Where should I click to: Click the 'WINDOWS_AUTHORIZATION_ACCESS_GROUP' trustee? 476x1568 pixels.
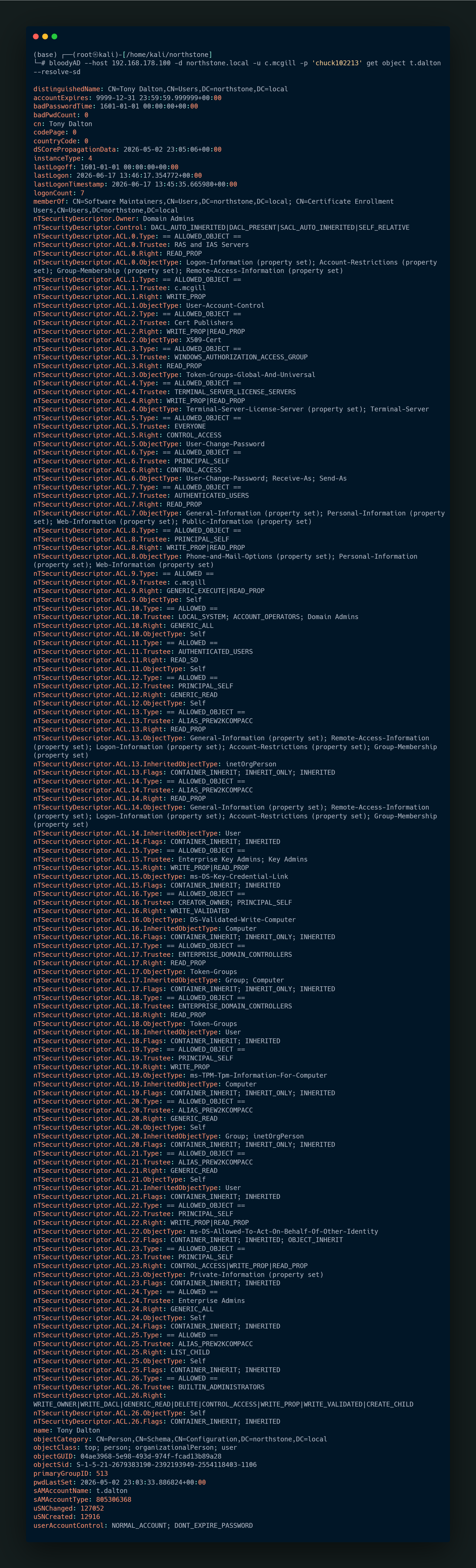(241, 357)
